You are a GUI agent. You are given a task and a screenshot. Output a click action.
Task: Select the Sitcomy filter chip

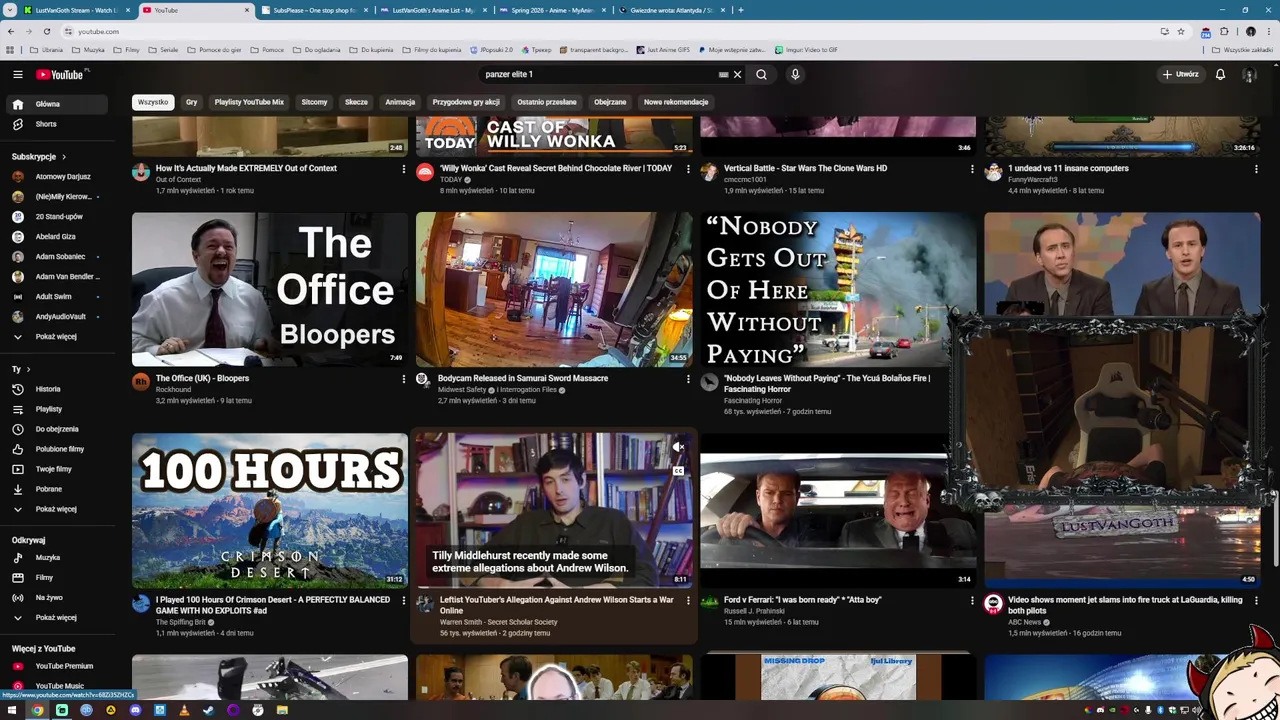click(314, 102)
